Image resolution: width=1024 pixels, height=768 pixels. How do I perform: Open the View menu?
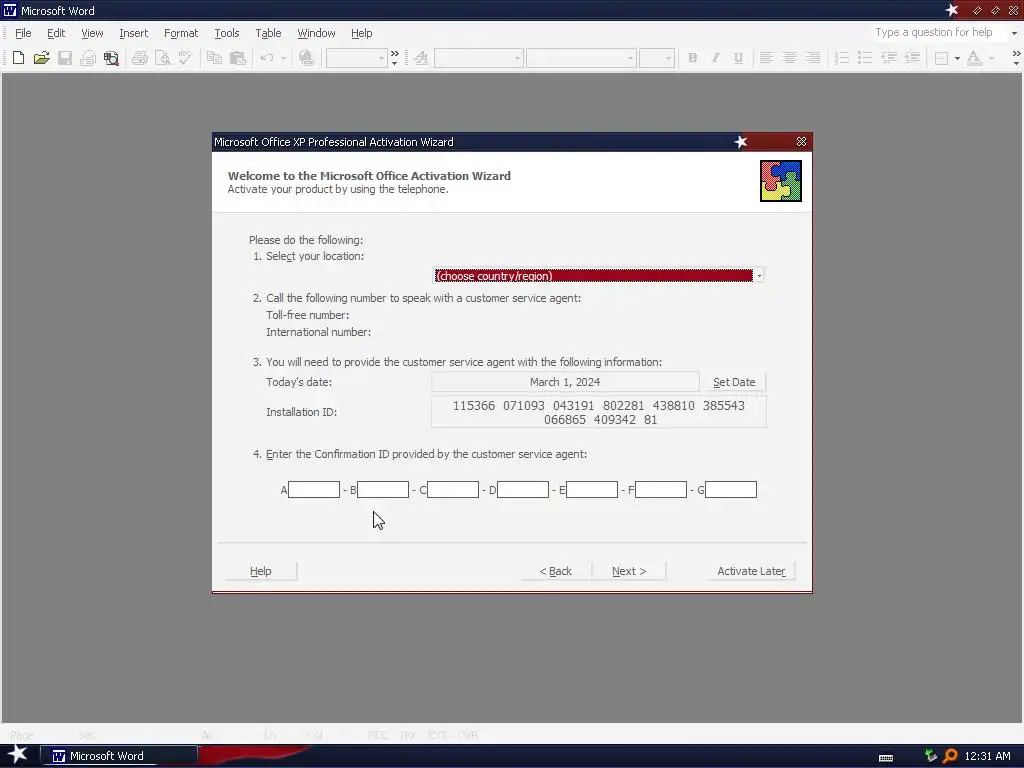pos(92,33)
